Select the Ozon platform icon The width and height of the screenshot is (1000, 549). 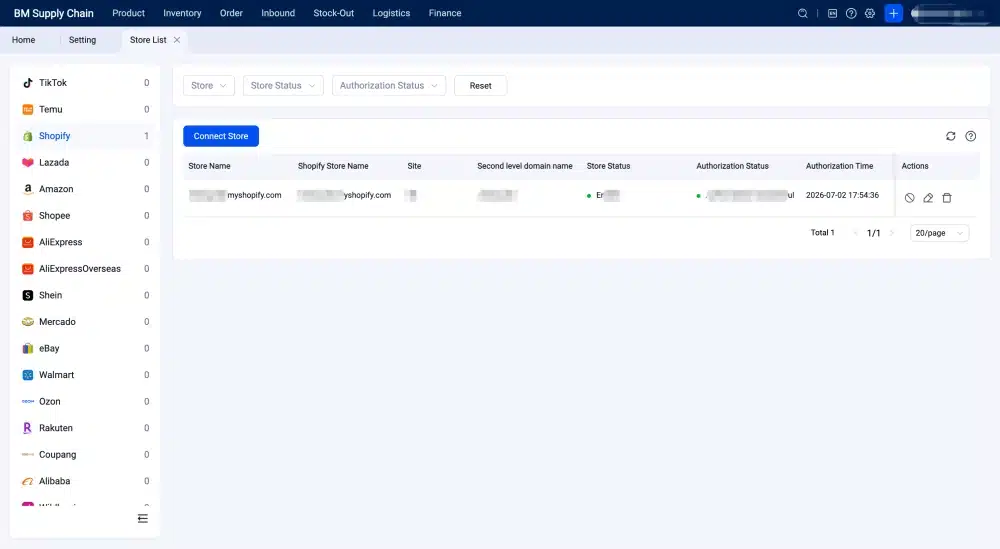(27, 402)
